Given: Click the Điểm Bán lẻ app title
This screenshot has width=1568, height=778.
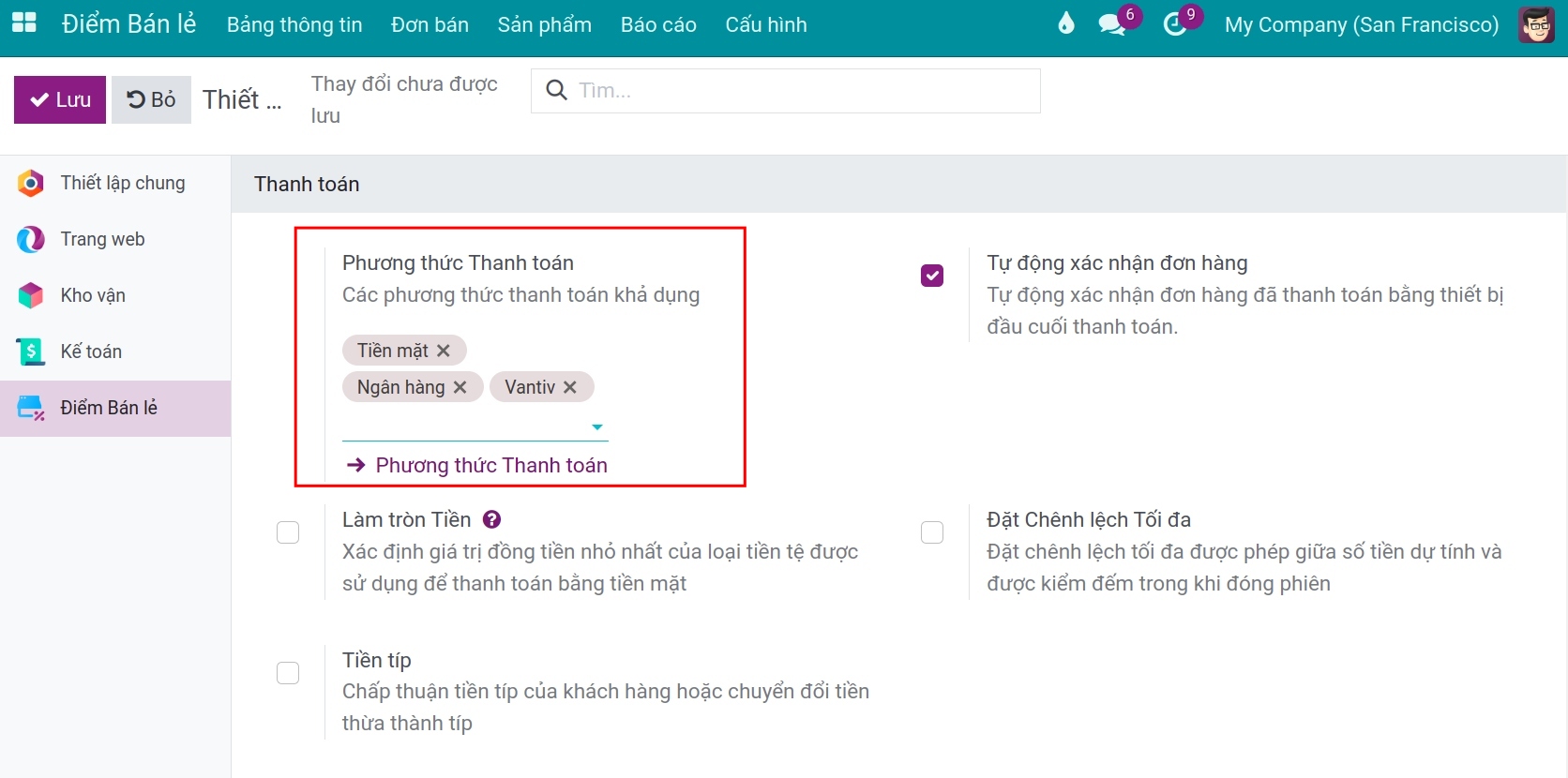Looking at the screenshot, I should click(129, 24).
